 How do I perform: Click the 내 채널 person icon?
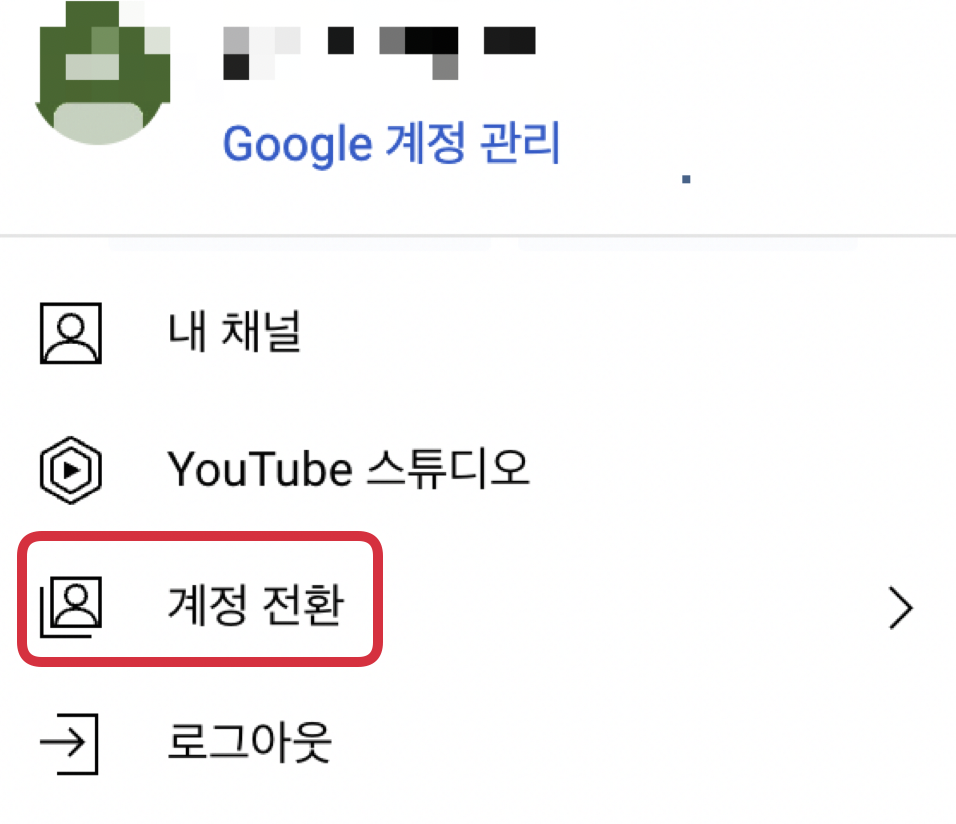point(71,333)
